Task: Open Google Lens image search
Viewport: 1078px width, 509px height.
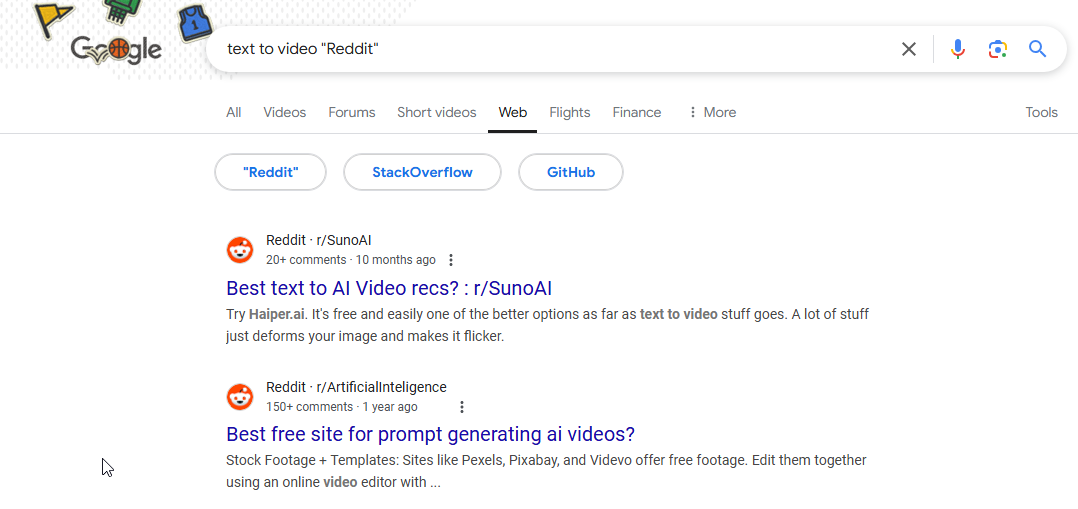Action: coord(998,49)
